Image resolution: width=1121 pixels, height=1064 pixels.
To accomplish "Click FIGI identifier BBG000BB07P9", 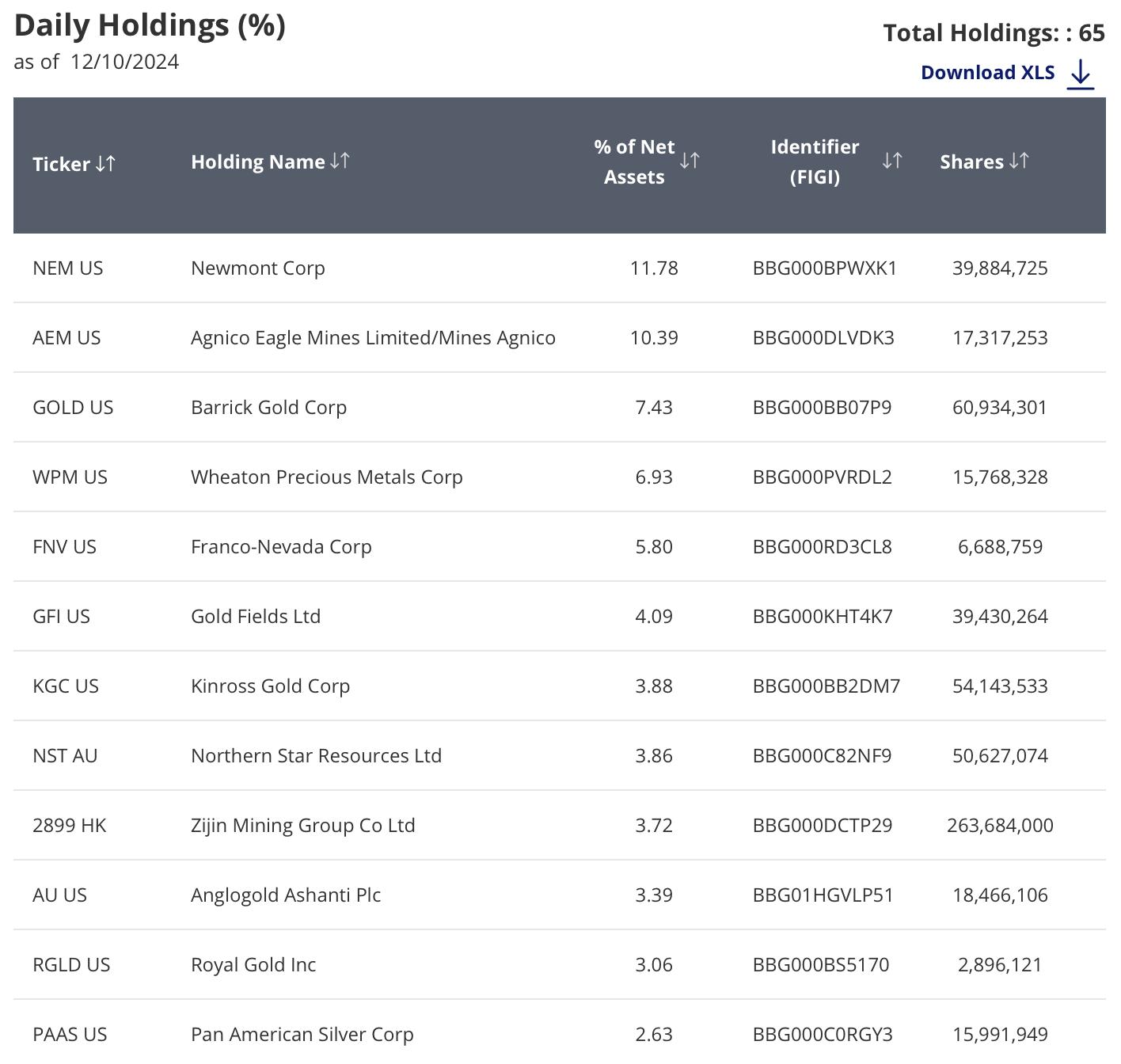I will pyautogui.click(x=822, y=407).
